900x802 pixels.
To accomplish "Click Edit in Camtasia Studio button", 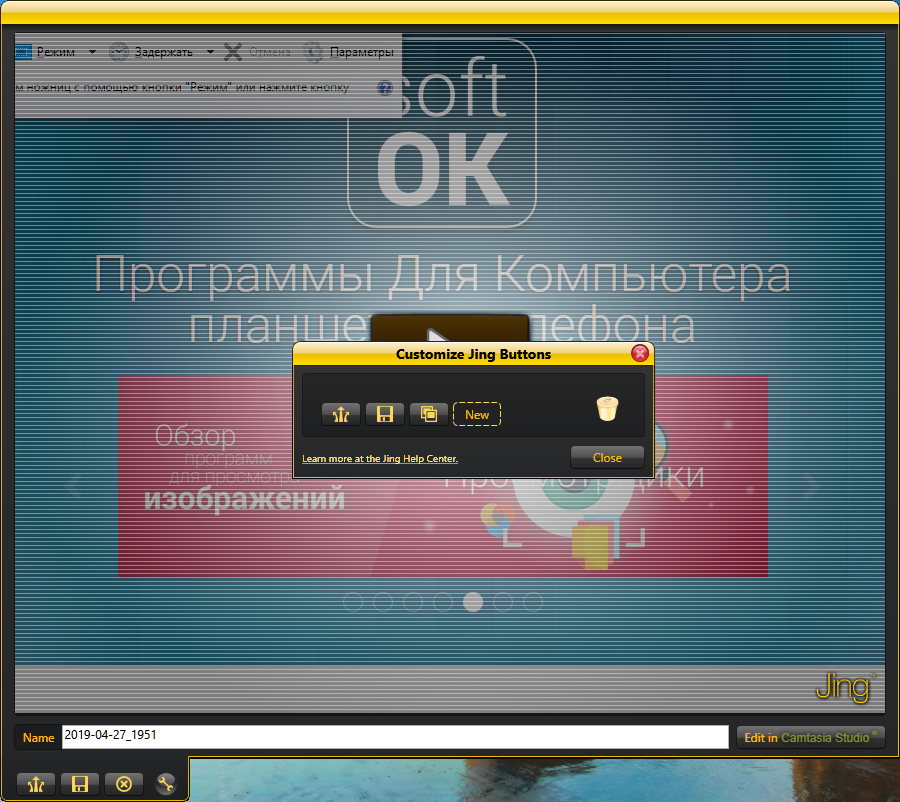I will [810, 737].
